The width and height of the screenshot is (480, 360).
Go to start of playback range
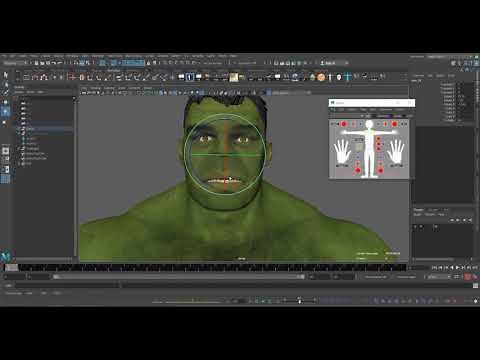(x=434, y=267)
